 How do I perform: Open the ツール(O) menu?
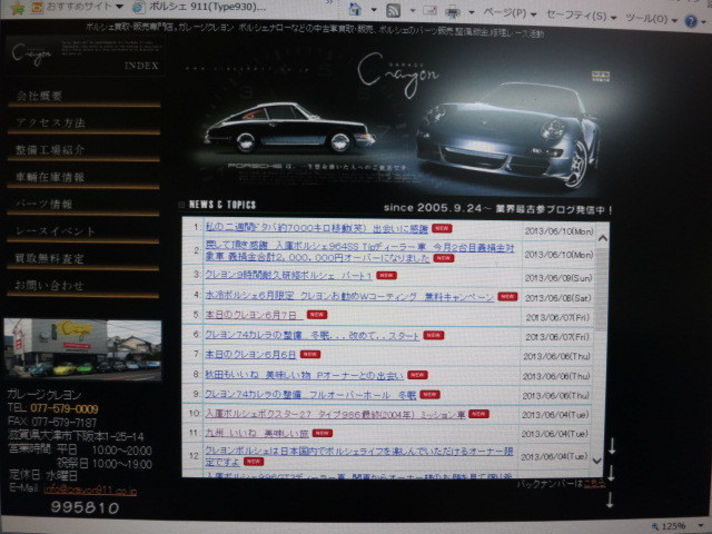pos(652,19)
